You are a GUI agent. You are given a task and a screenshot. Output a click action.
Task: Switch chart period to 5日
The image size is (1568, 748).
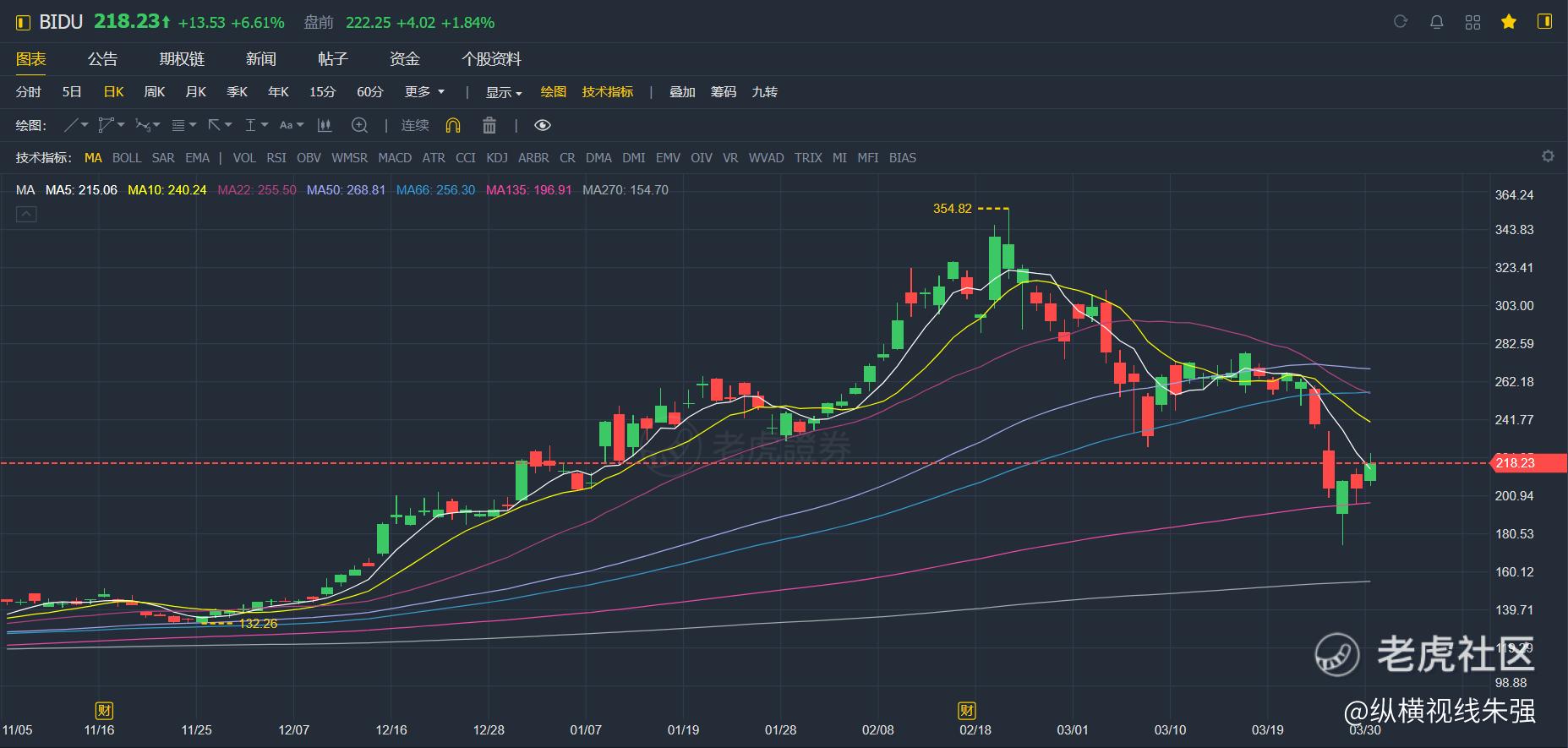[x=72, y=92]
